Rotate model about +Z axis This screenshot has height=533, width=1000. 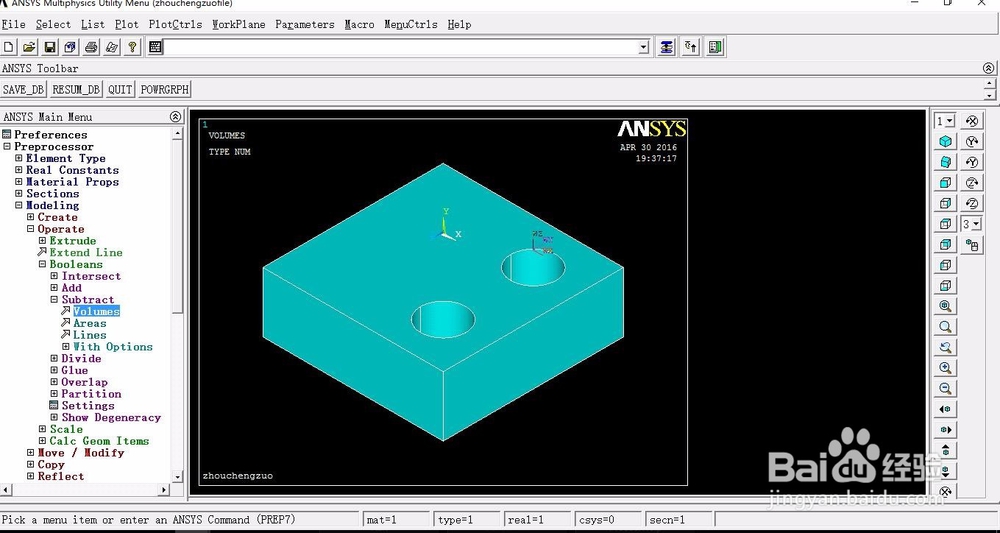pyautogui.click(x=971, y=182)
